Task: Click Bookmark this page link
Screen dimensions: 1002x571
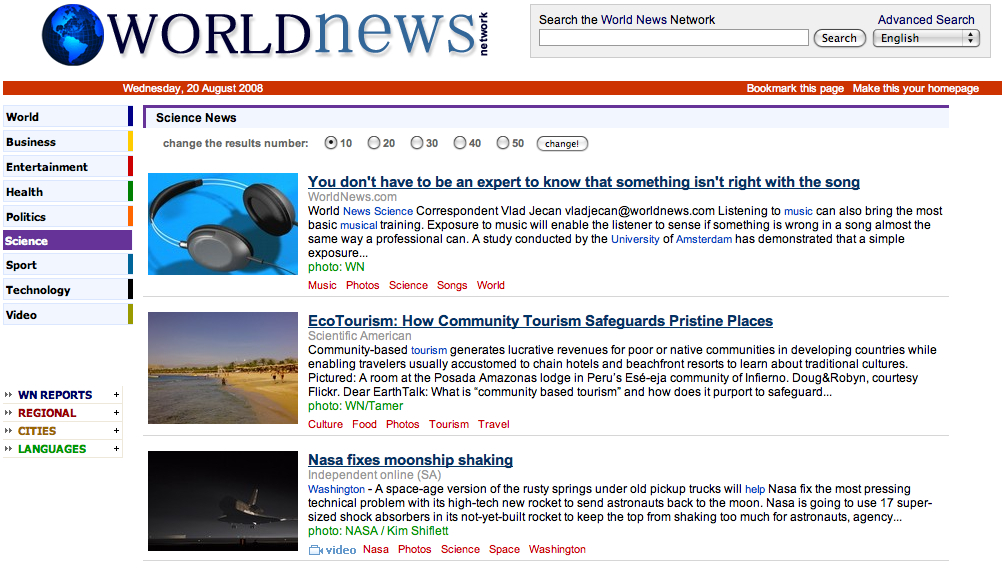Action: 795,88
